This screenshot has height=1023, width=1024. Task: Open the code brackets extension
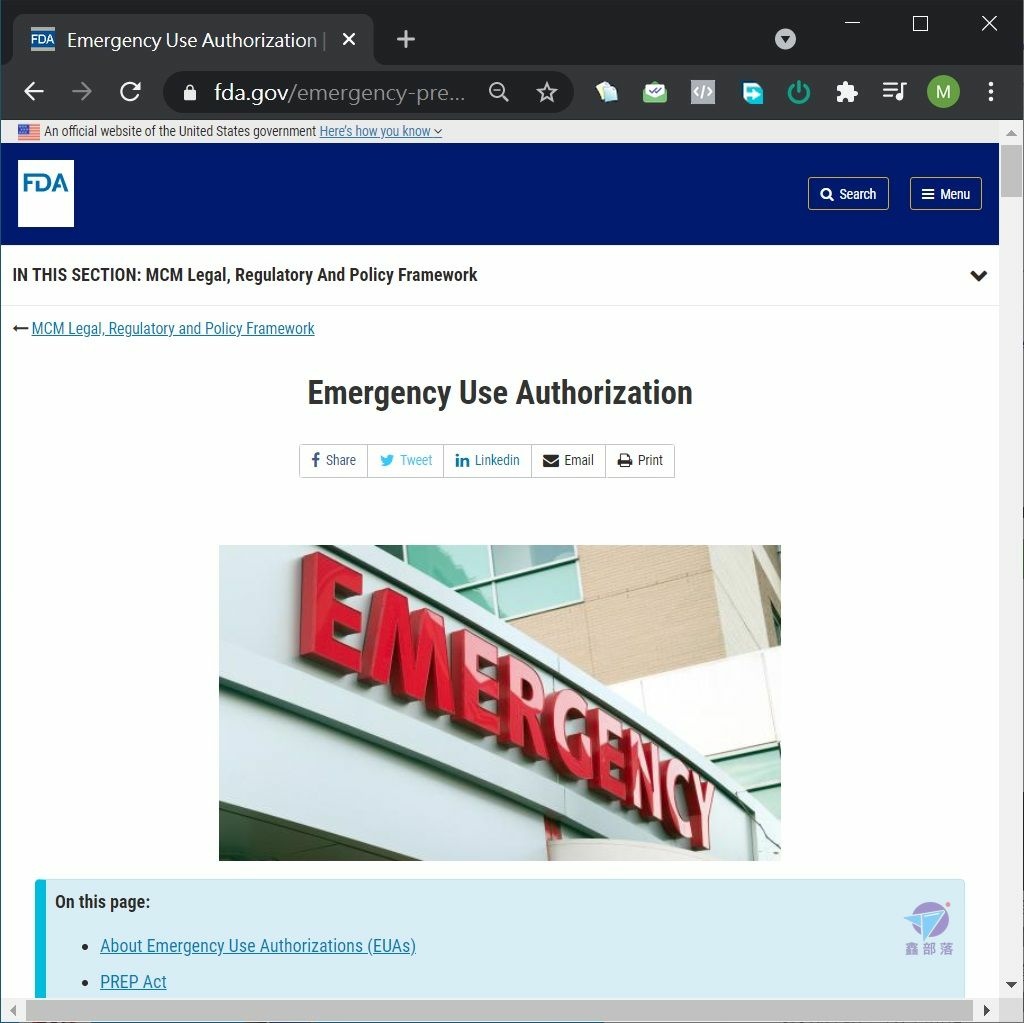point(703,92)
